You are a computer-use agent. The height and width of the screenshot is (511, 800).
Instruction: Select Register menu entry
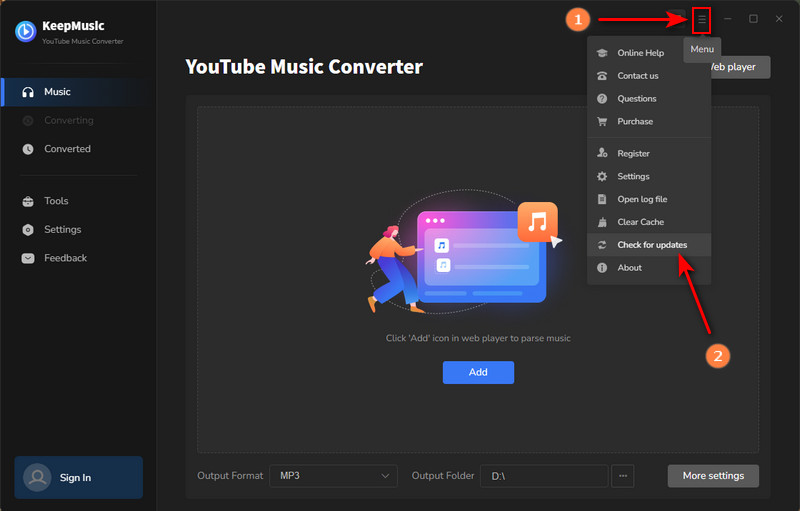[x=648, y=153]
